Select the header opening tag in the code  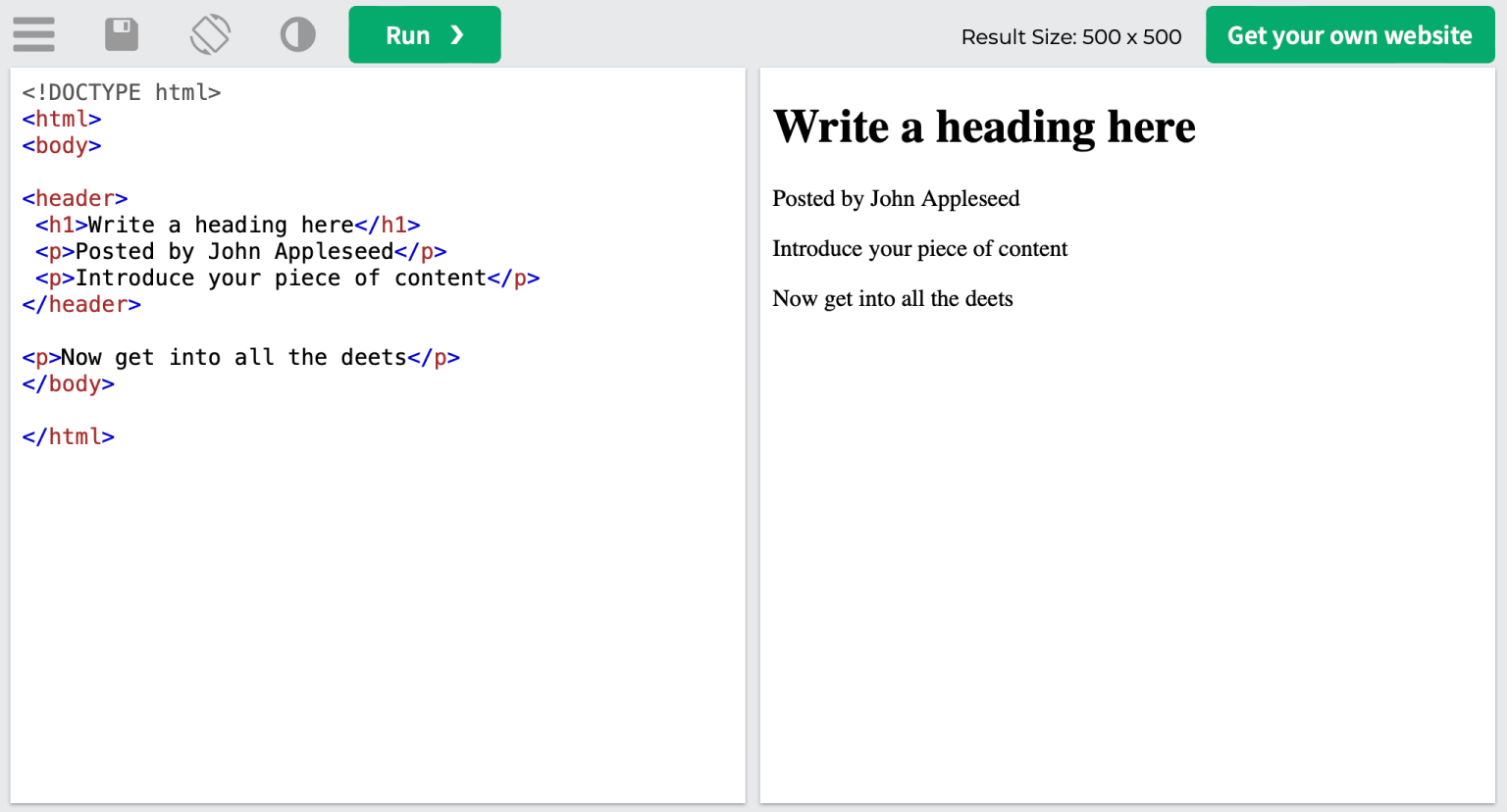pos(74,198)
